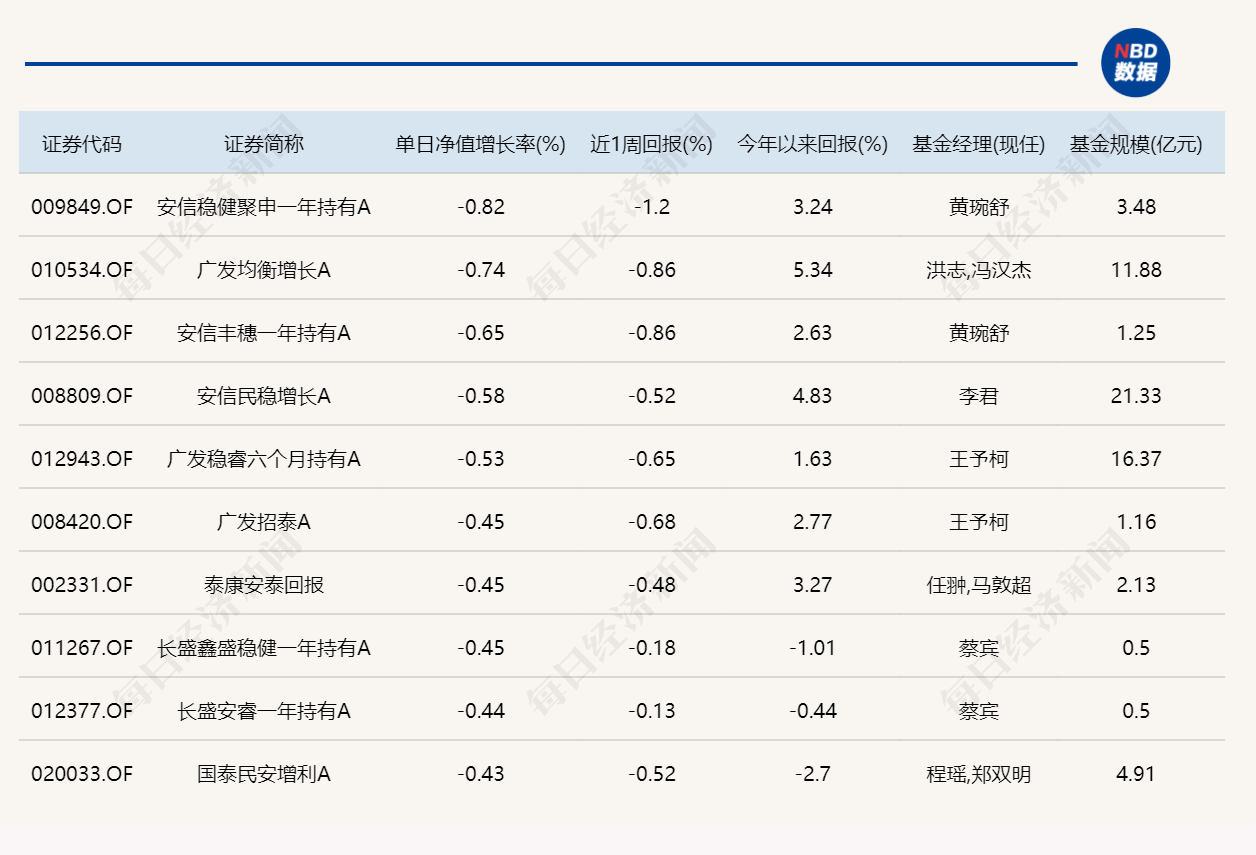The image size is (1256, 855).
Task: Click weekly return value -0.68
Action: pos(652,522)
